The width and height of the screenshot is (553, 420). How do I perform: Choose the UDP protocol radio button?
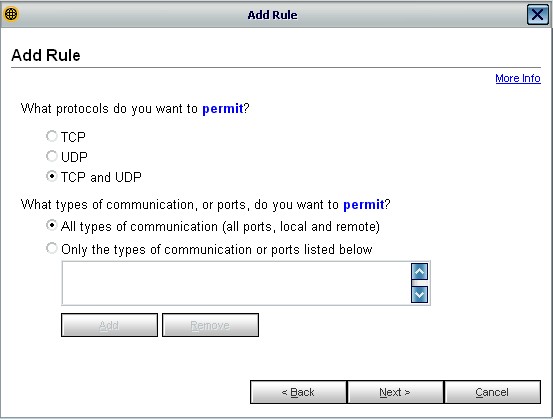tap(51, 156)
